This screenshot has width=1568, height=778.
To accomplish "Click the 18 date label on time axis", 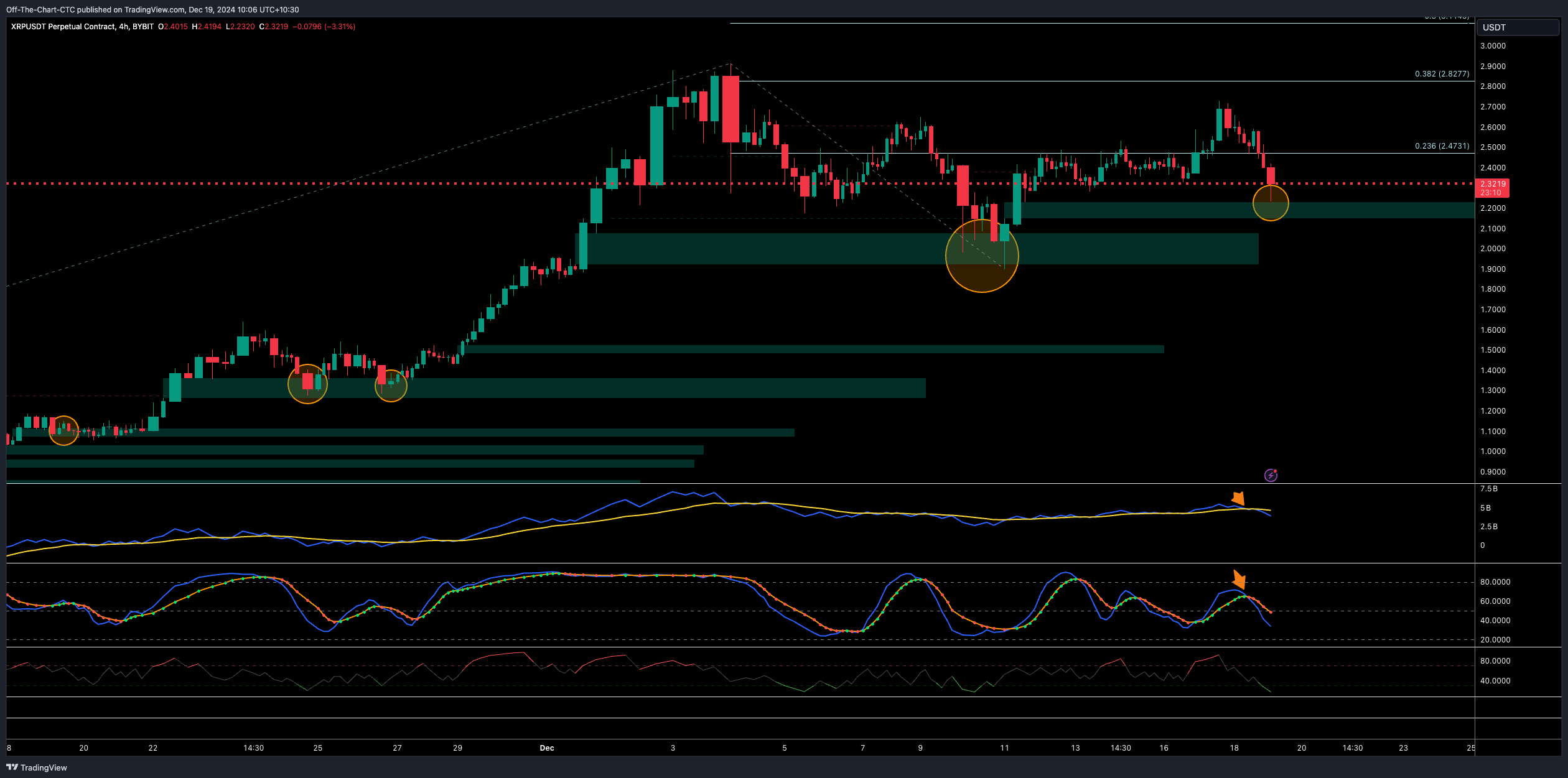I will coord(1234,748).
